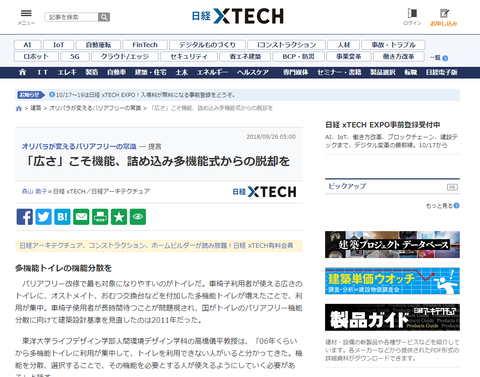
Task: Select the IoT topic tag
Action: point(58,45)
